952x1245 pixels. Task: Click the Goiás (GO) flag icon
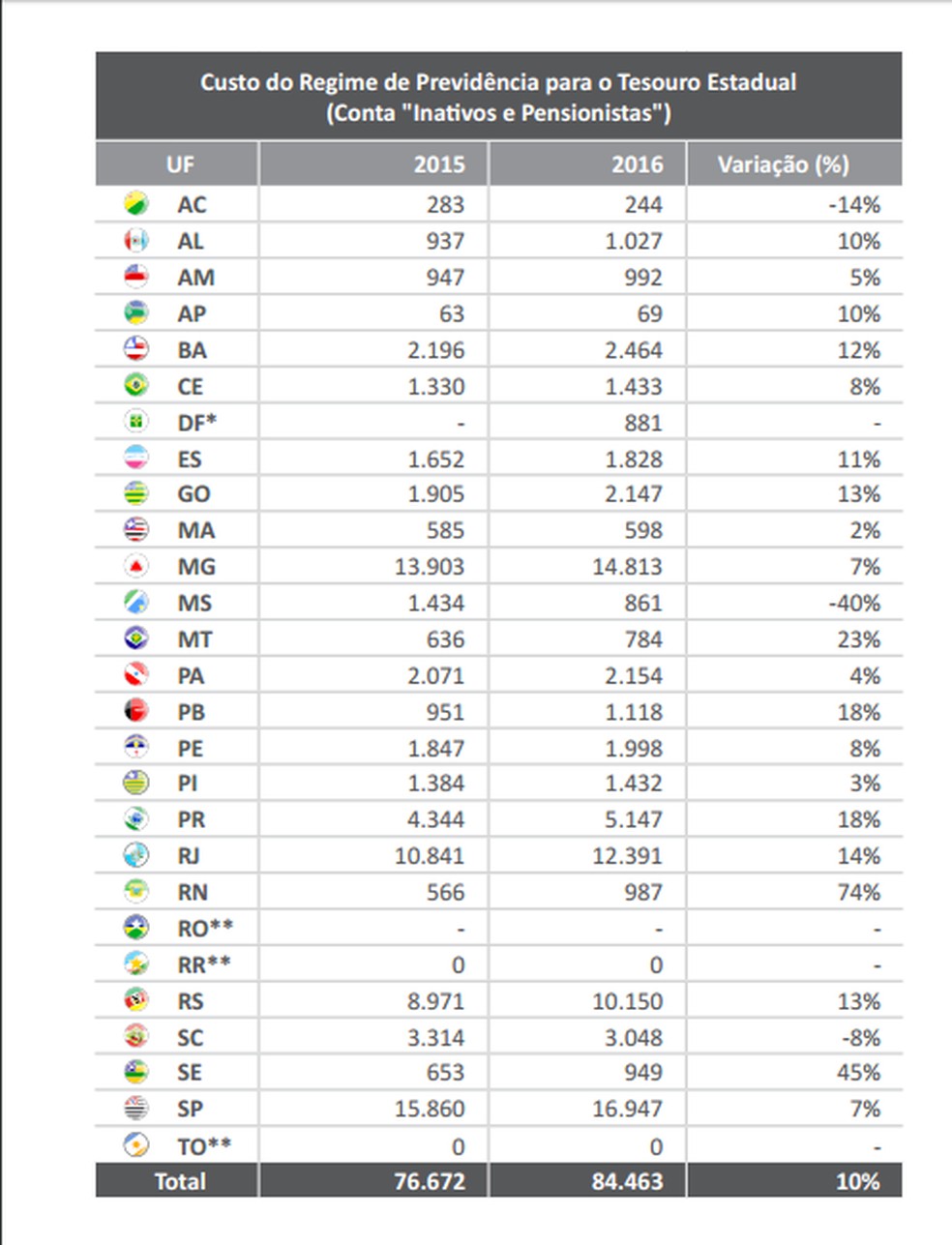pos(136,493)
